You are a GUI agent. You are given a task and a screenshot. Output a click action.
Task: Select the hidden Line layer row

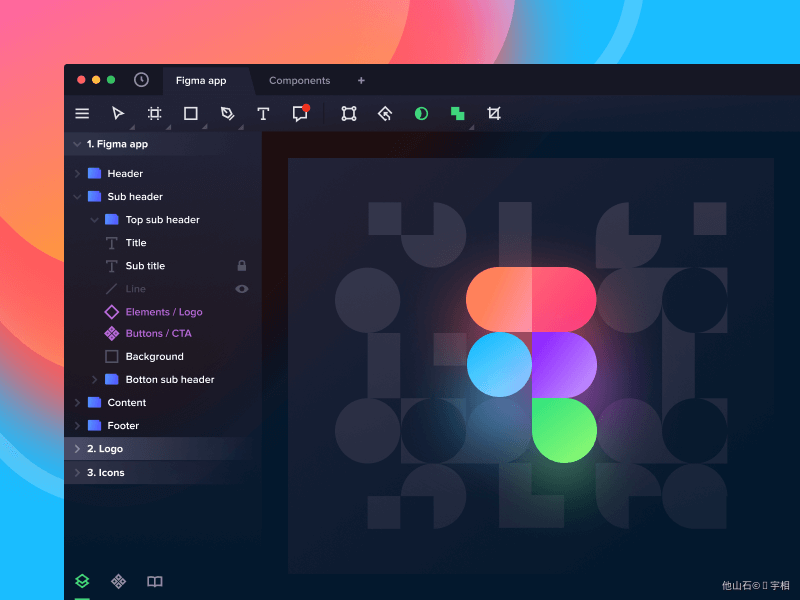click(163, 289)
